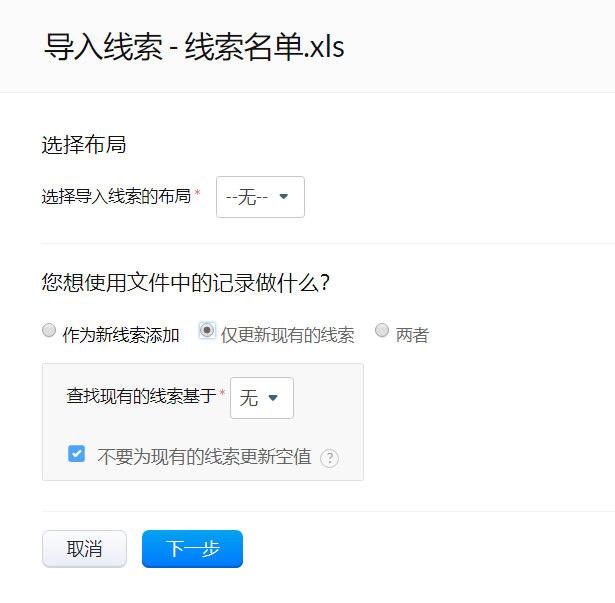The height and width of the screenshot is (603, 615).
Task: Click the "选择布局" section heading
Action: (x=84, y=144)
